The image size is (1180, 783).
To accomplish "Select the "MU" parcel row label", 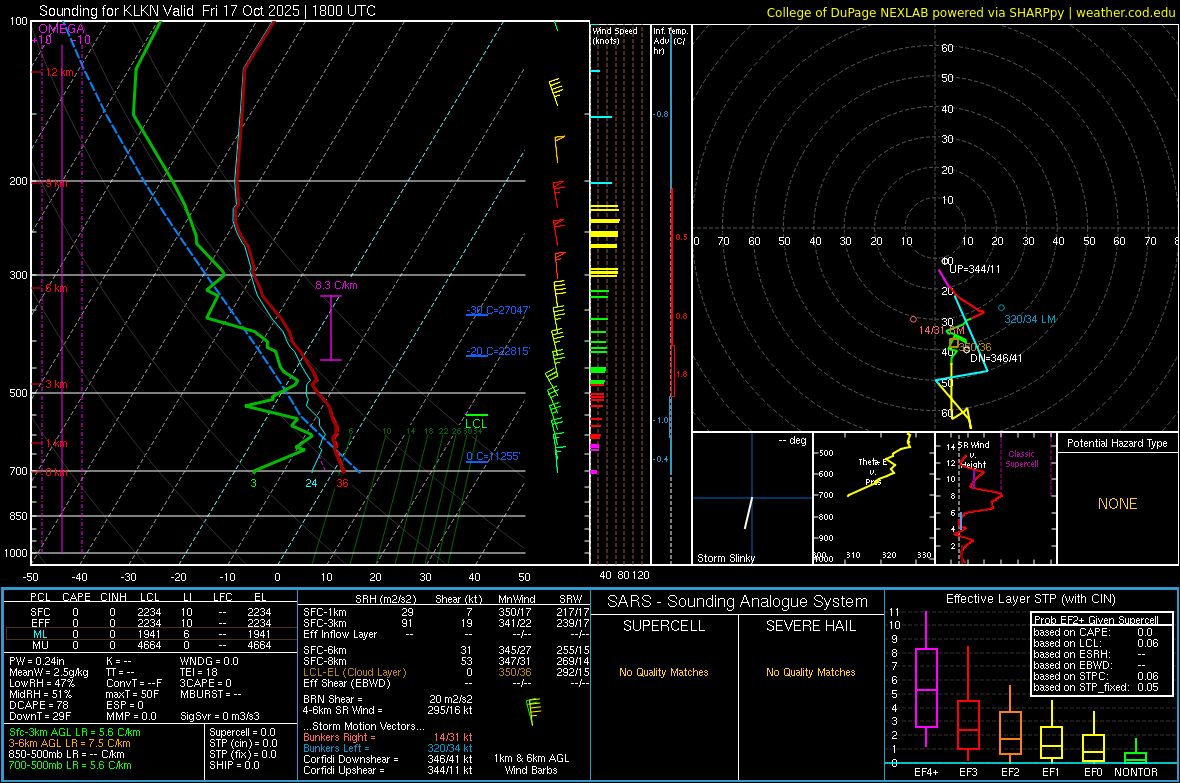I will [x=41, y=645].
